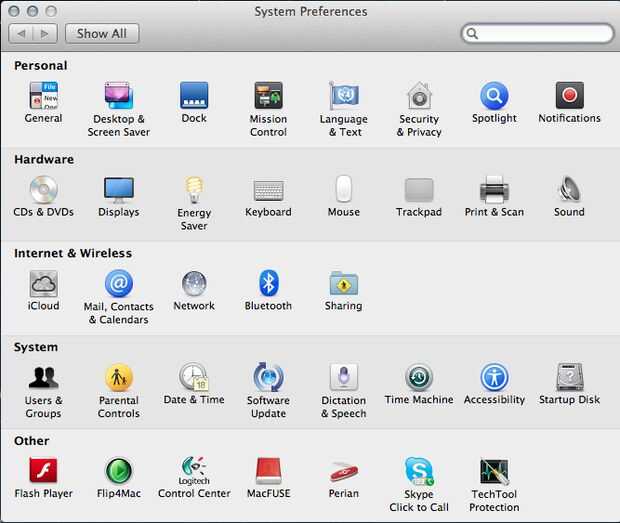
Task: Click the window zoom button
Action: 51,11
